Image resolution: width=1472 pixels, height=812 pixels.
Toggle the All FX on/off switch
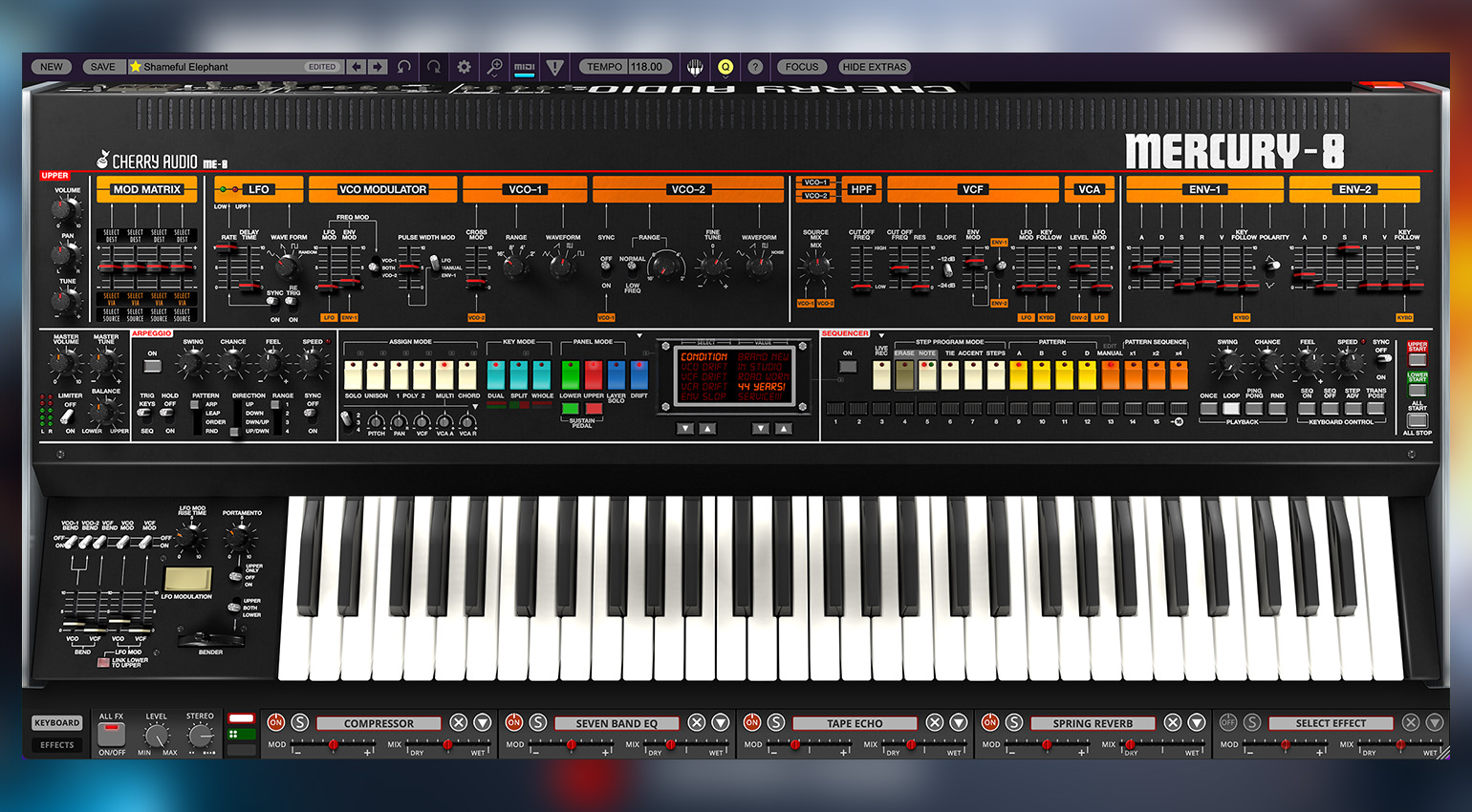point(112,734)
